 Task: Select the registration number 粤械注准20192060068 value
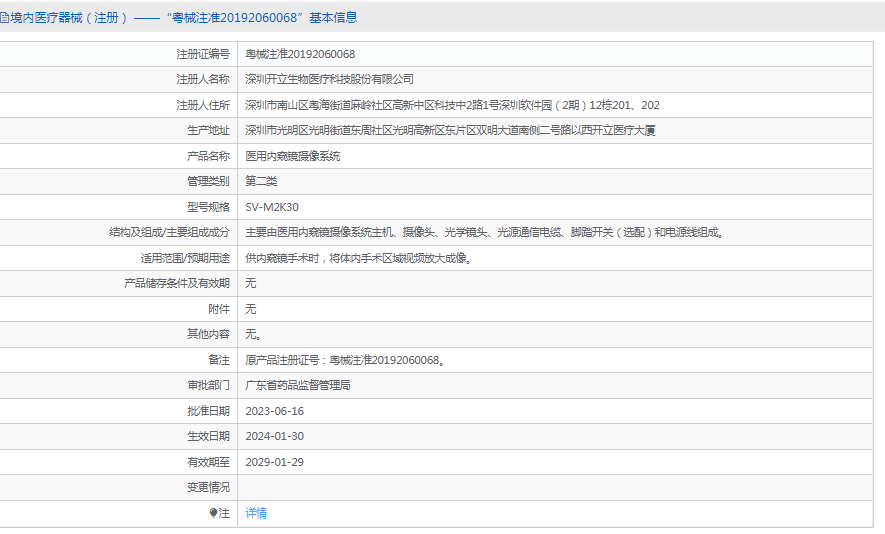[300, 54]
